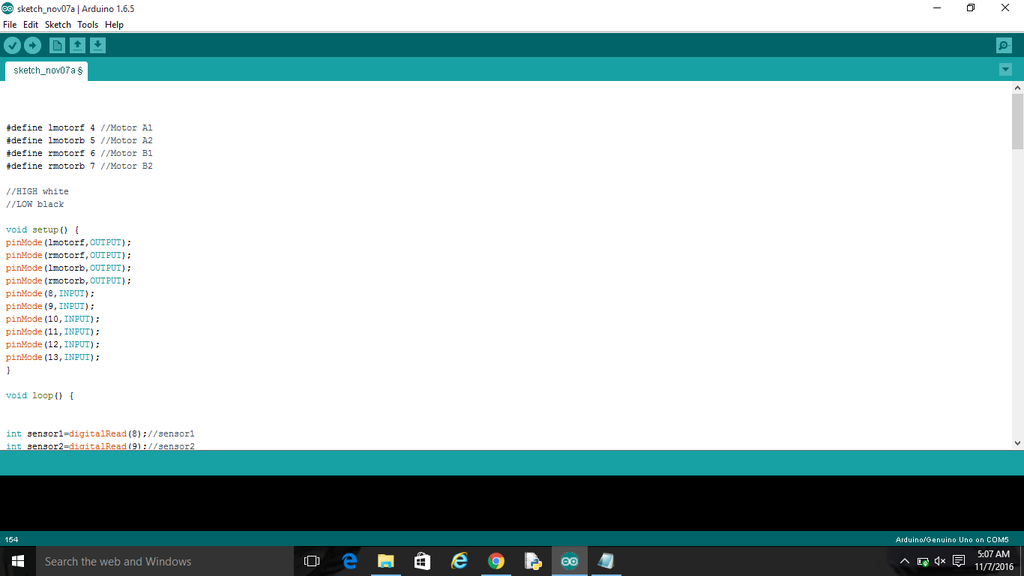Open the Serial Monitor magnifier icon
1024x576 pixels.
1004,46
